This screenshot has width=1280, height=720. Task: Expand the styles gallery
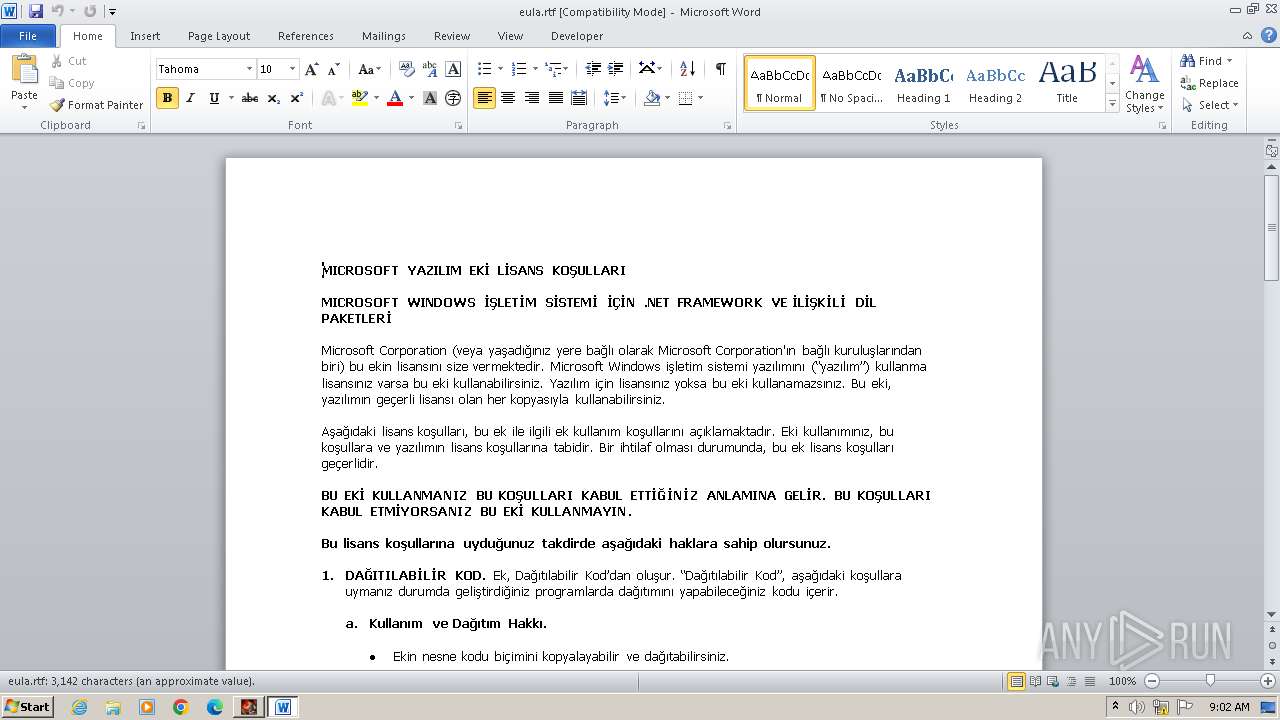coord(1112,104)
